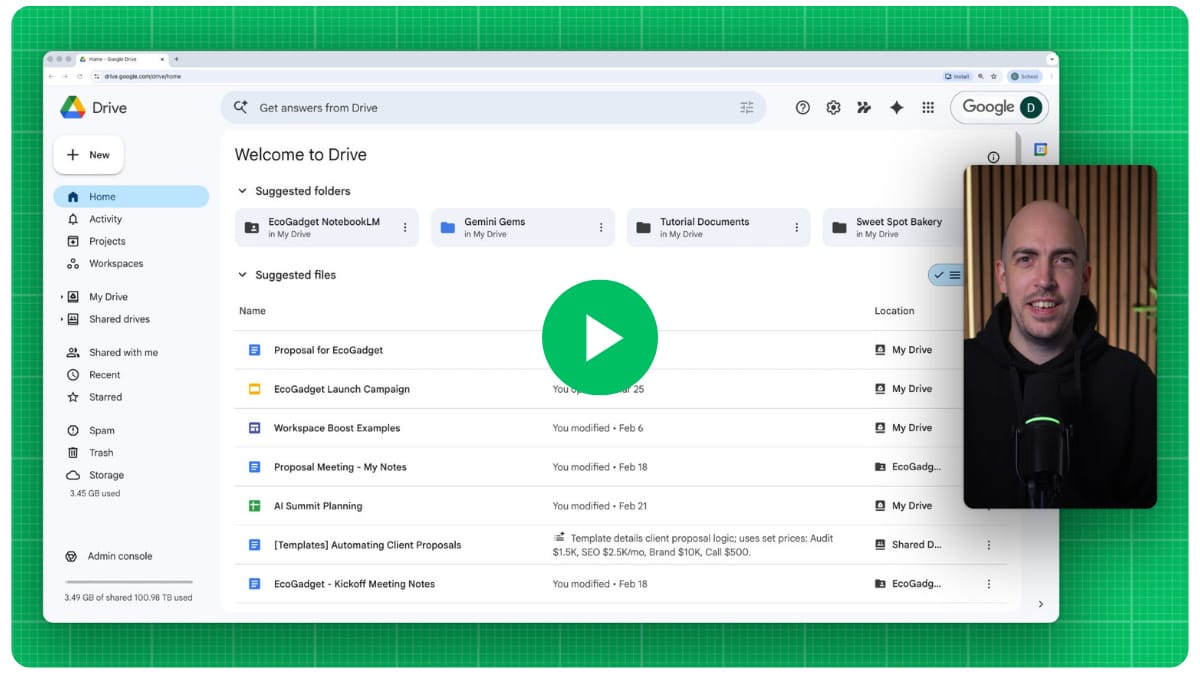Open the Help question mark icon
This screenshot has height=675, width=1200.
pyautogui.click(x=803, y=108)
